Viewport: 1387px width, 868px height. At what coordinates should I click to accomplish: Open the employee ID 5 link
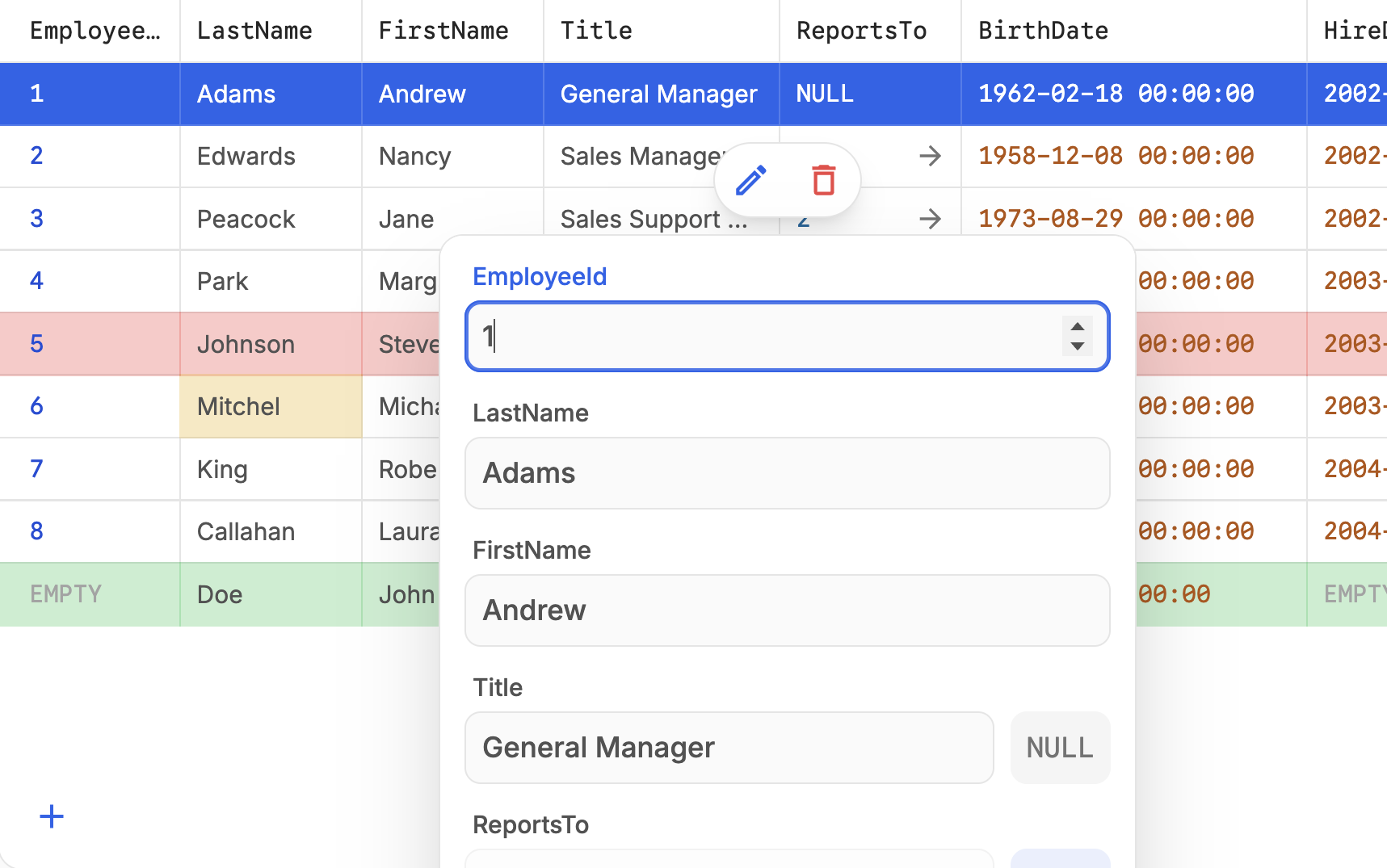point(36,344)
